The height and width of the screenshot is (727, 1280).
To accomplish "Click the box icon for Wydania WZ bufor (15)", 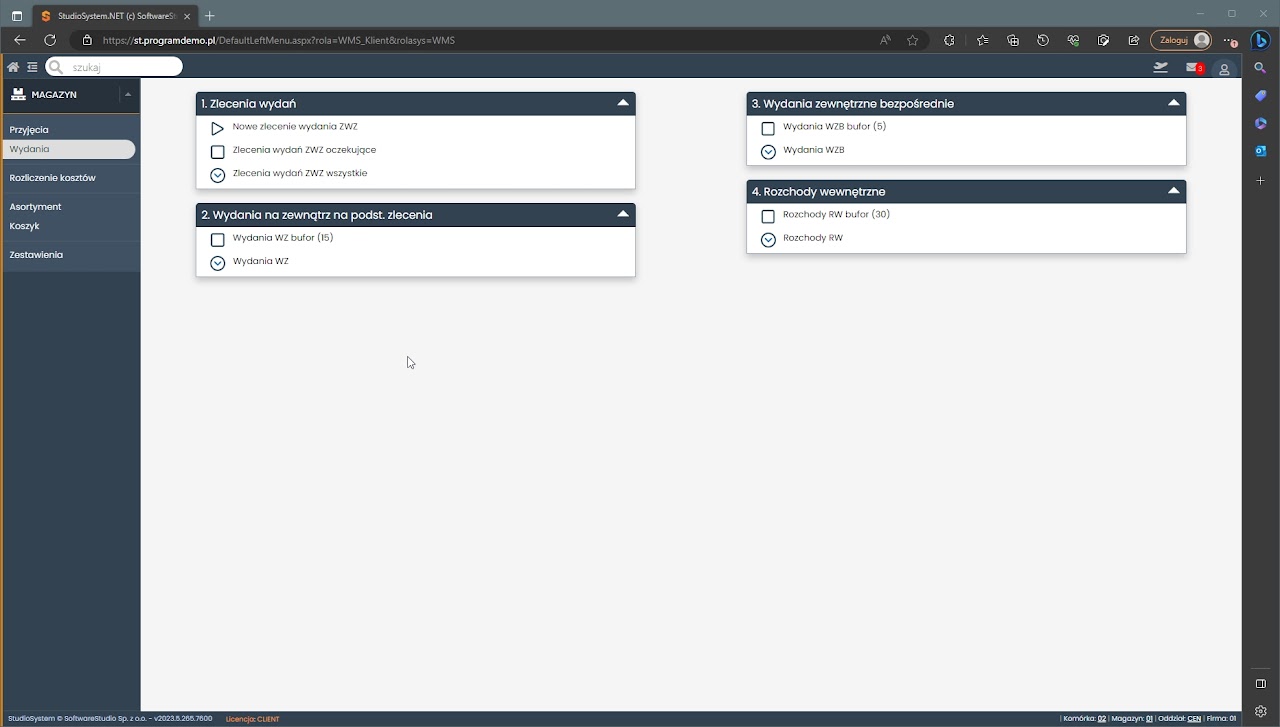I will point(217,240).
